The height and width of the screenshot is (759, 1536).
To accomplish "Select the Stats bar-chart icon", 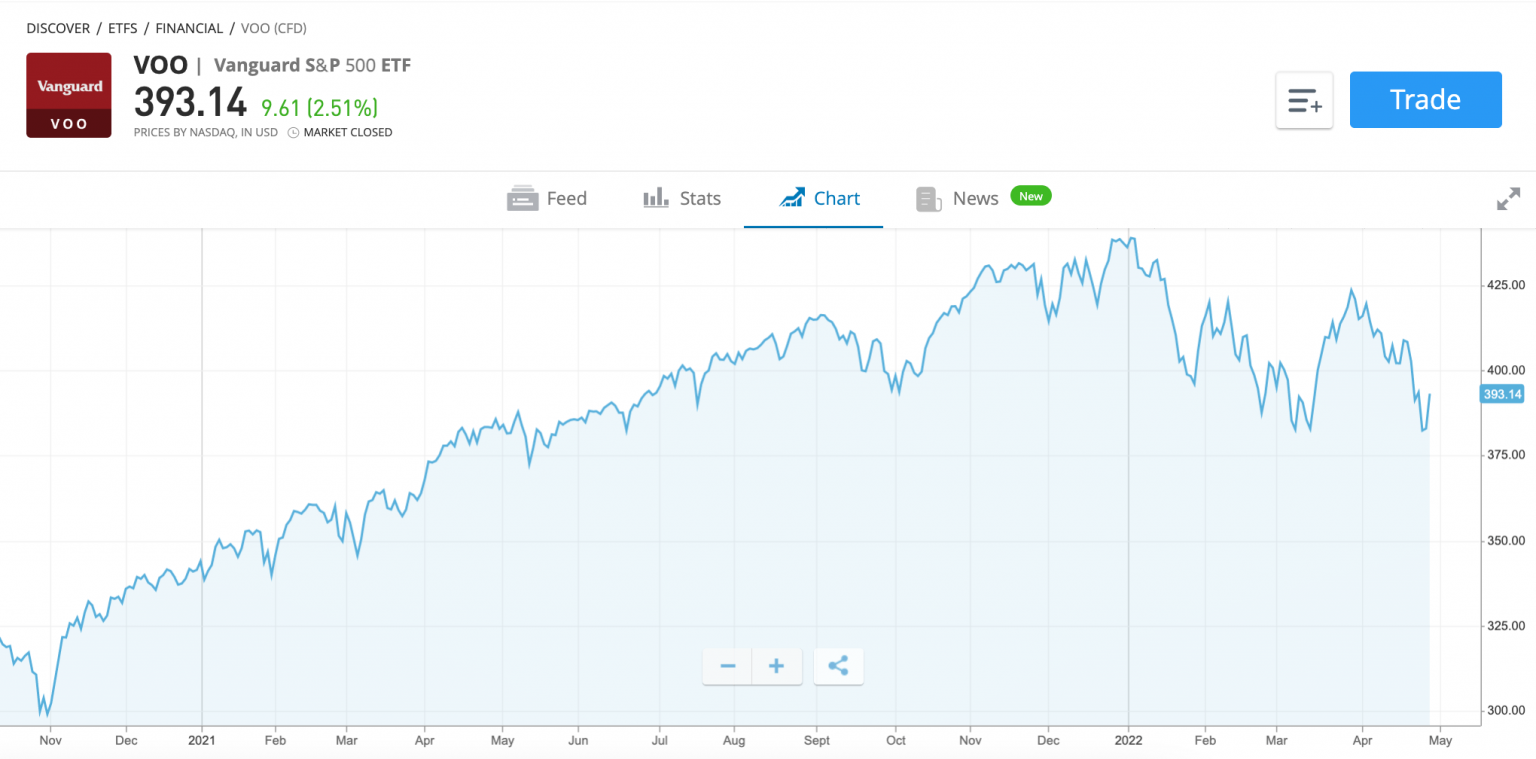I will [655, 197].
